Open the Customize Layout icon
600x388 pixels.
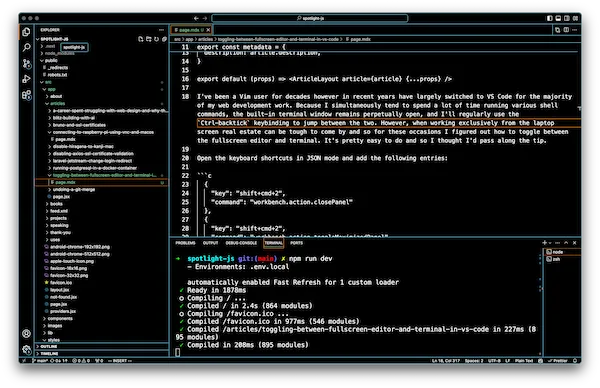click(x=575, y=18)
